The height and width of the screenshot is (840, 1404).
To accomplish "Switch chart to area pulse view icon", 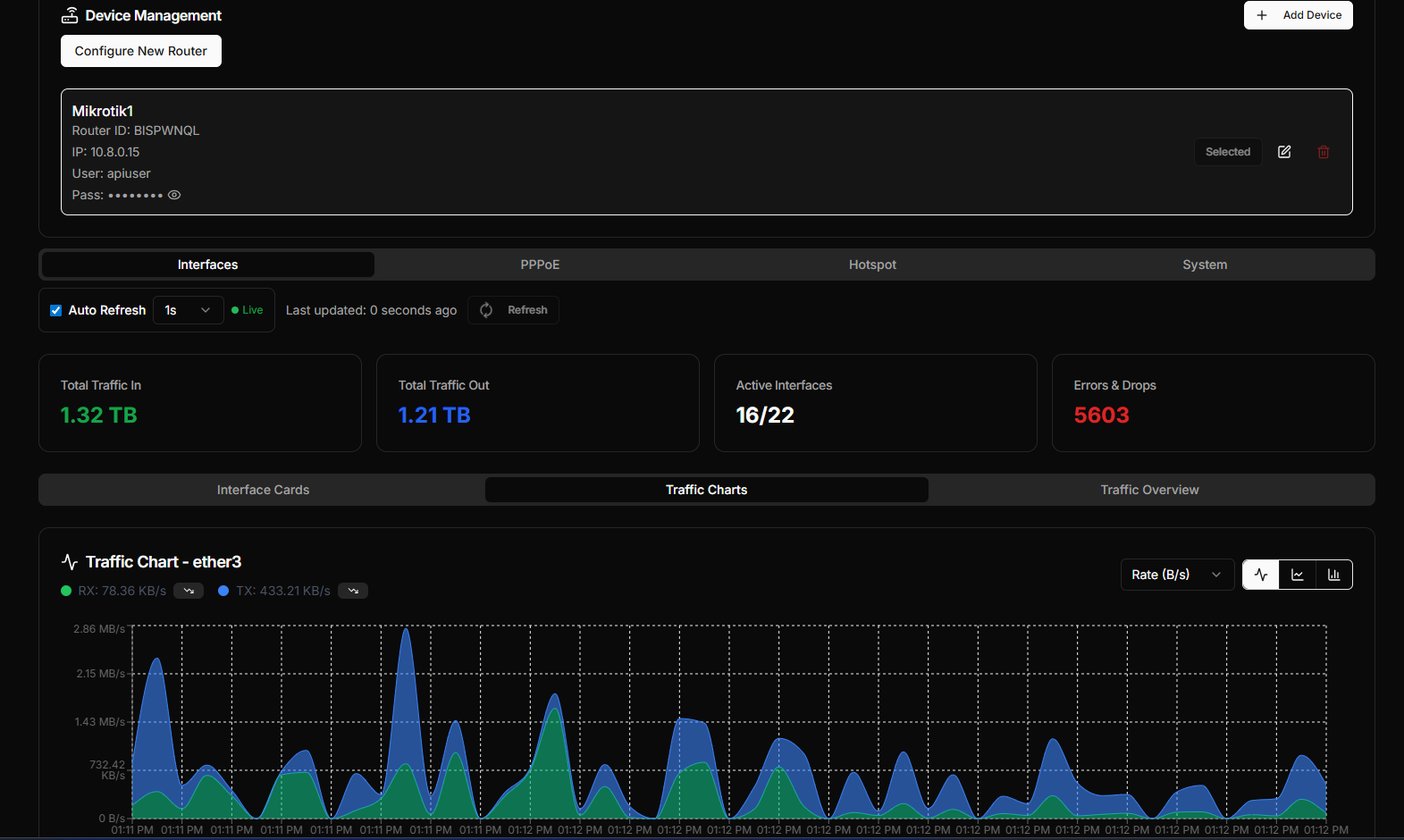I will (1261, 575).
